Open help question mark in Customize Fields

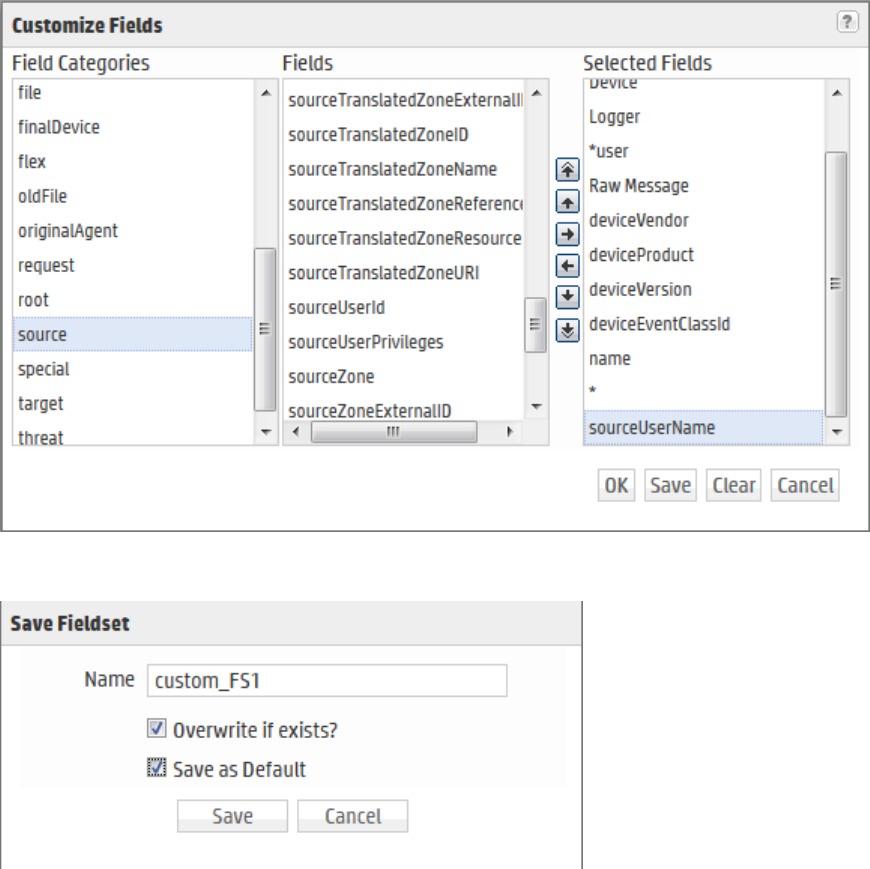click(x=847, y=23)
